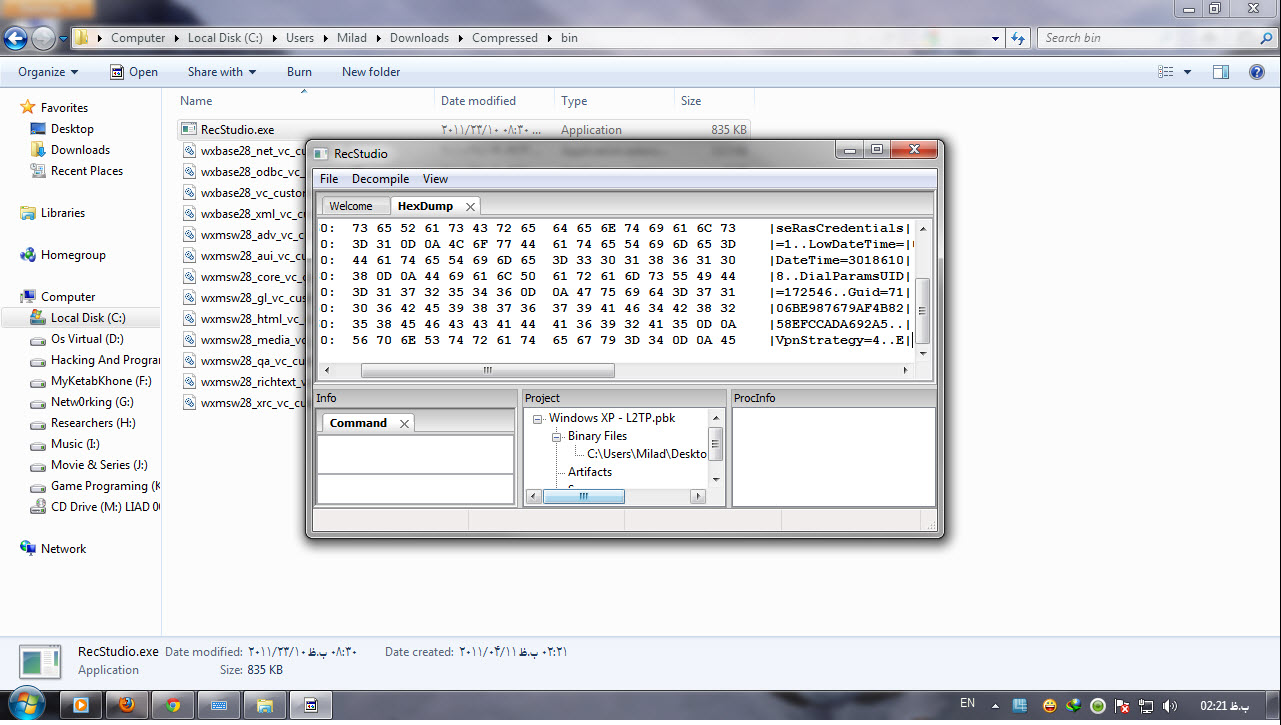
Task: Close the Command tab
Action: click(x=405, y=424)
